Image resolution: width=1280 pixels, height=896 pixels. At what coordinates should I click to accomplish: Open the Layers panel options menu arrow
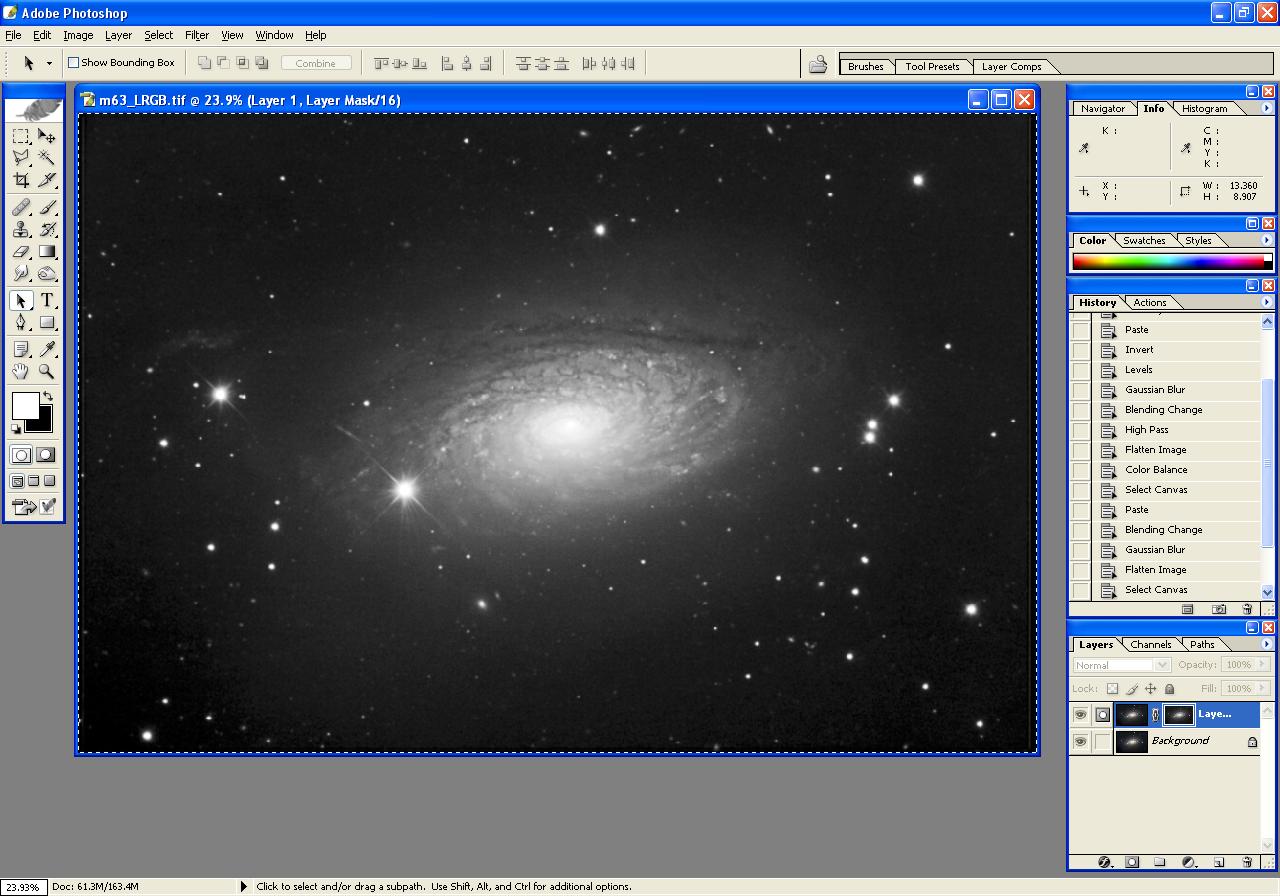[1266, 644]
